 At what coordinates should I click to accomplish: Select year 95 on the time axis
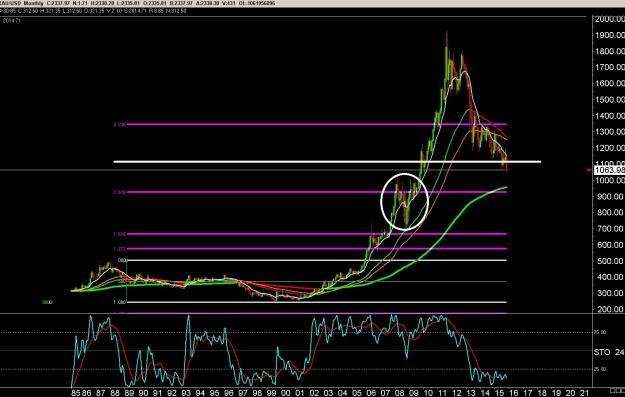pos(214,393)
